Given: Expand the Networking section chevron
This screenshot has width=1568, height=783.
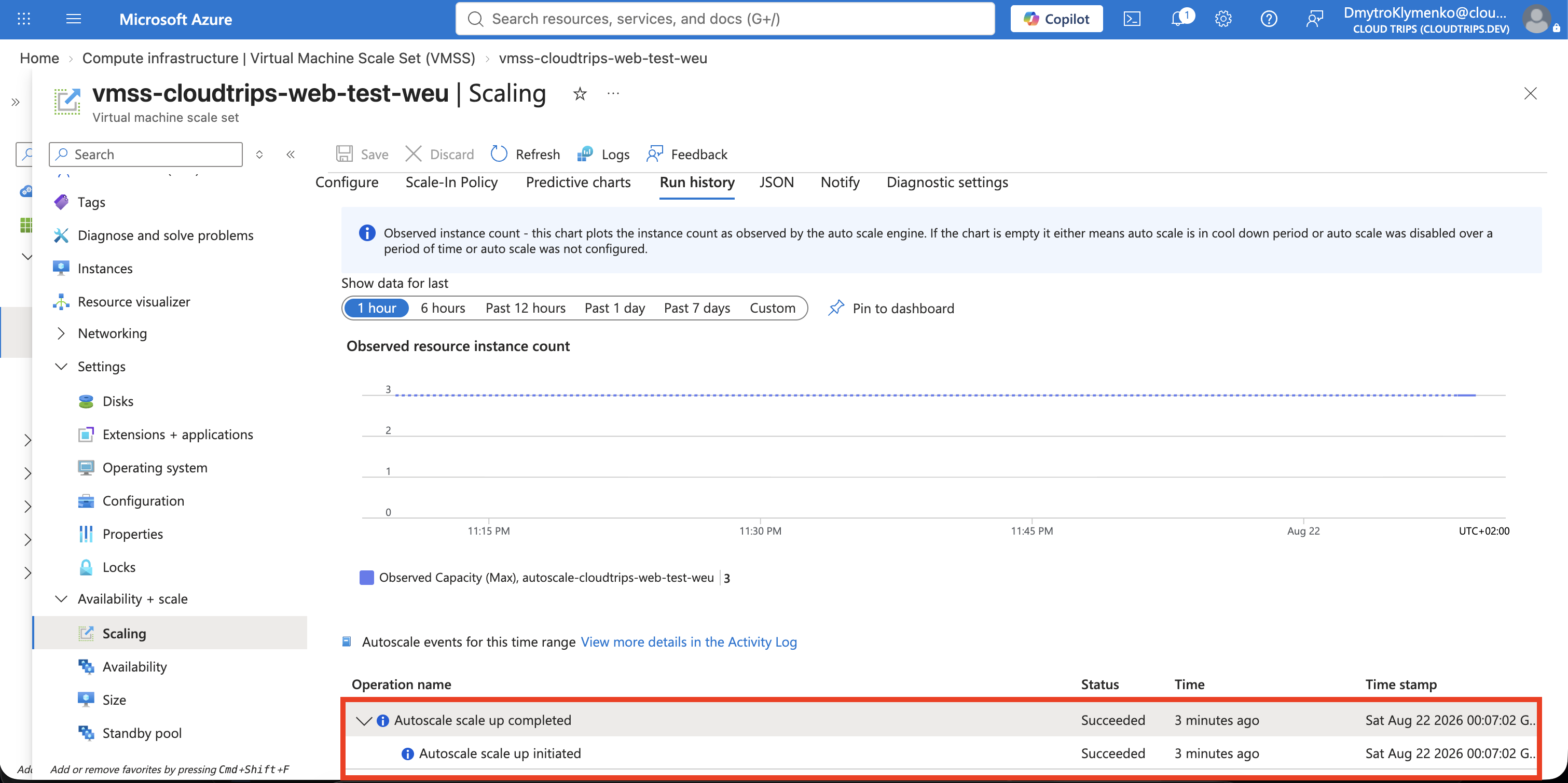Looking at the screenshot, I should [x=61, y=333].
